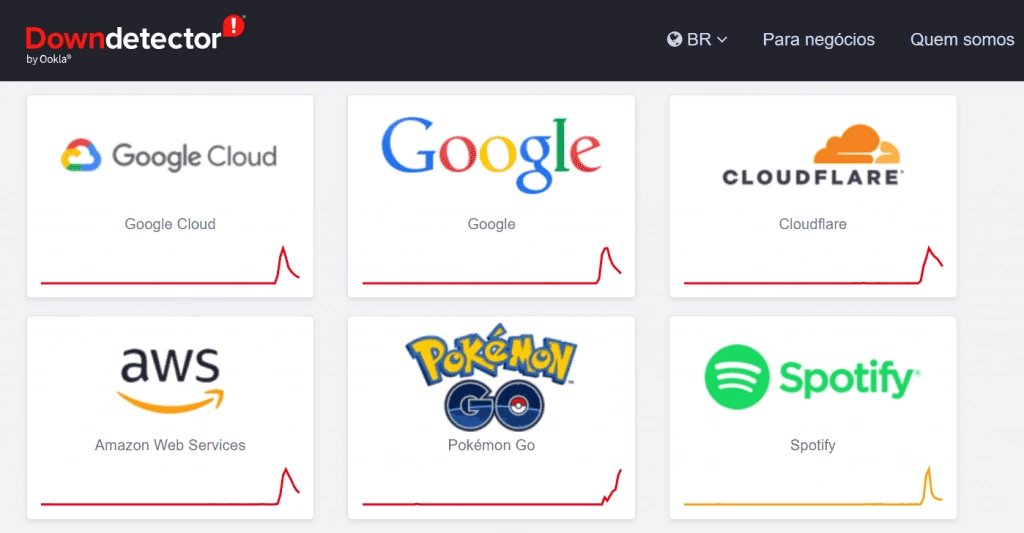Image resolution: width=1024 pixels, height=533 pixels.
Task: View the Google outage sparkline chart
Action: [492, 265]
